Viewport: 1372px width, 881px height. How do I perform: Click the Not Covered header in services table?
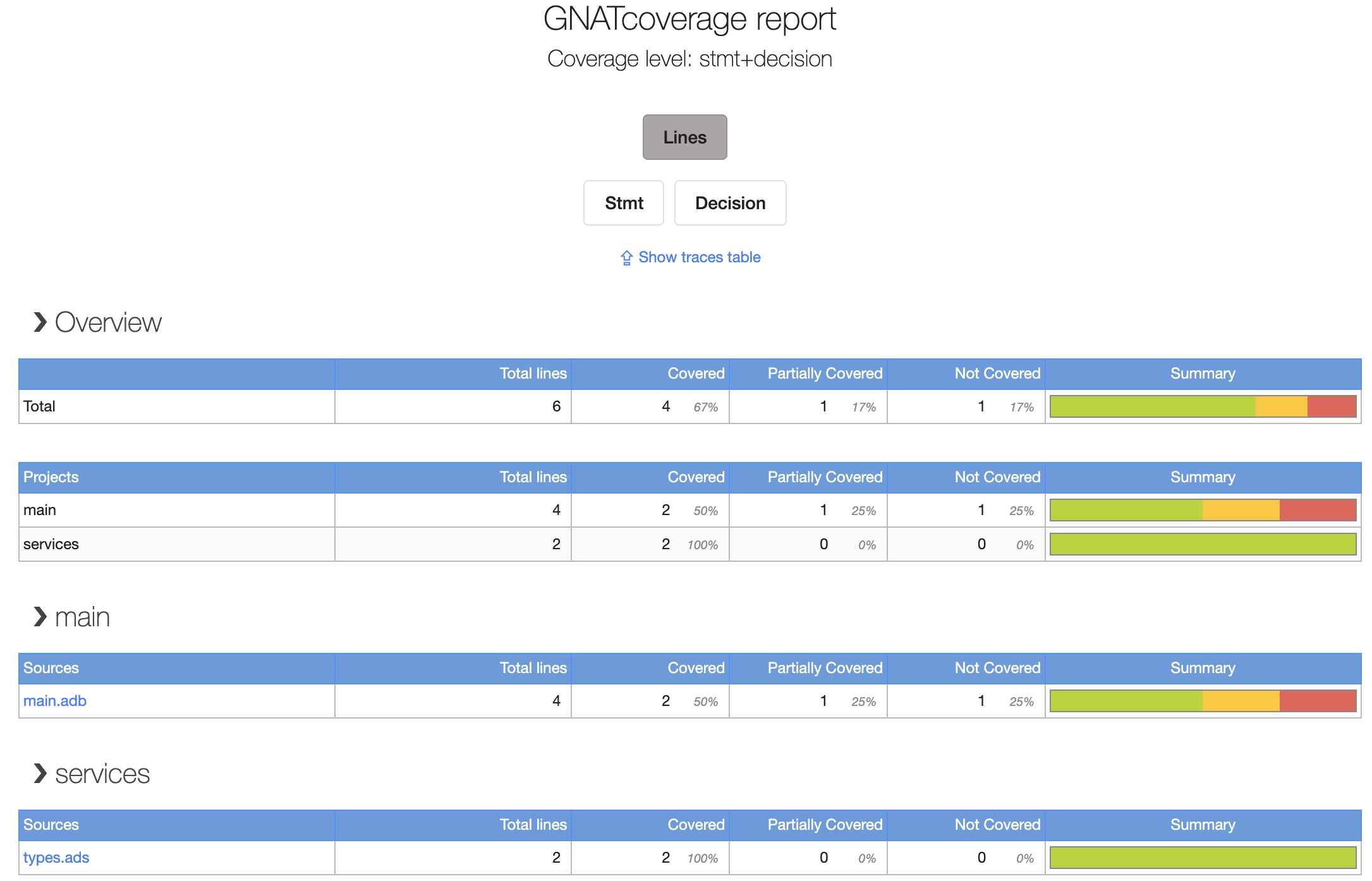(x=997, y=825)
